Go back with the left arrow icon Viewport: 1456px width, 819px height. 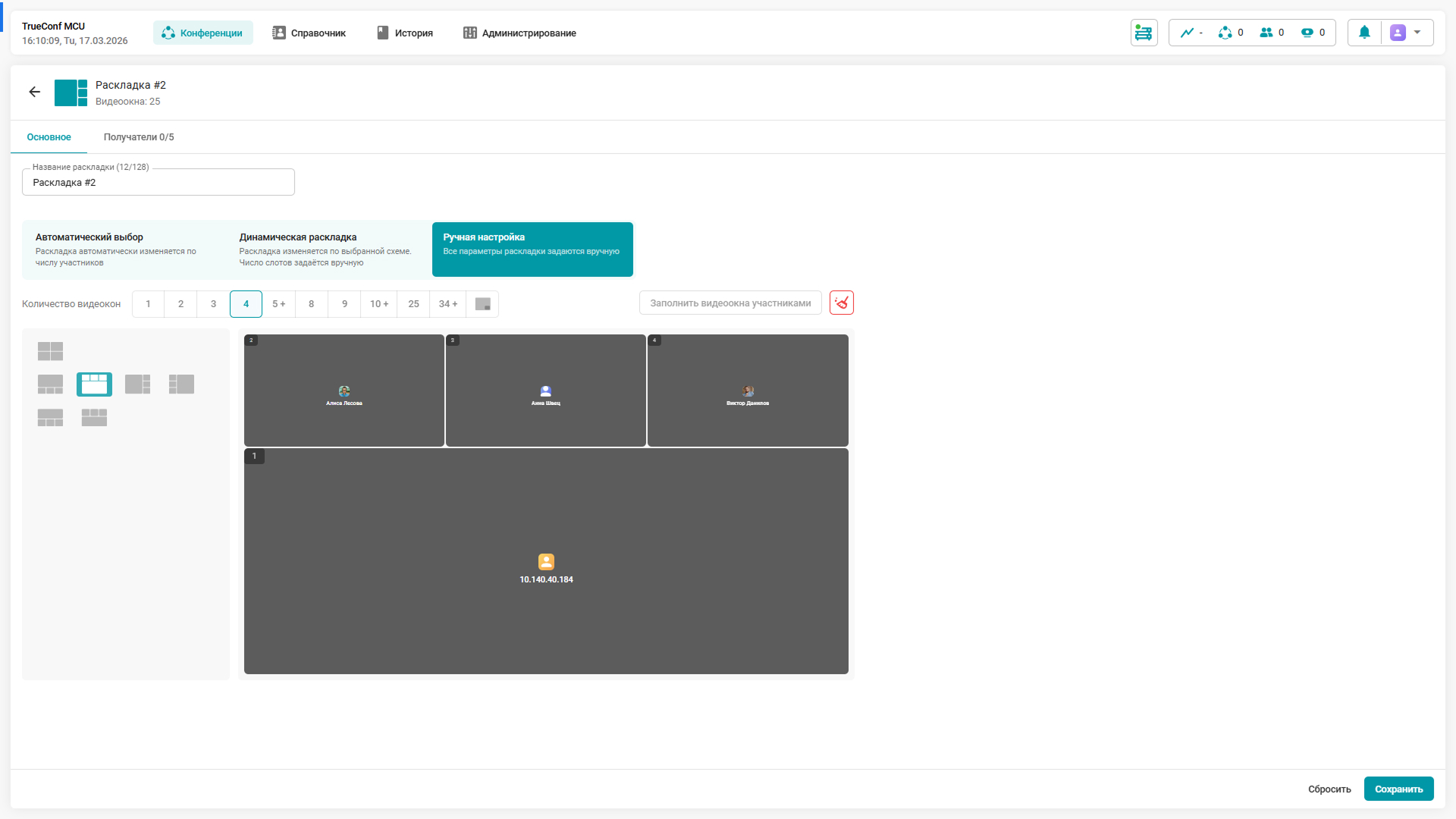click(35, 92)
